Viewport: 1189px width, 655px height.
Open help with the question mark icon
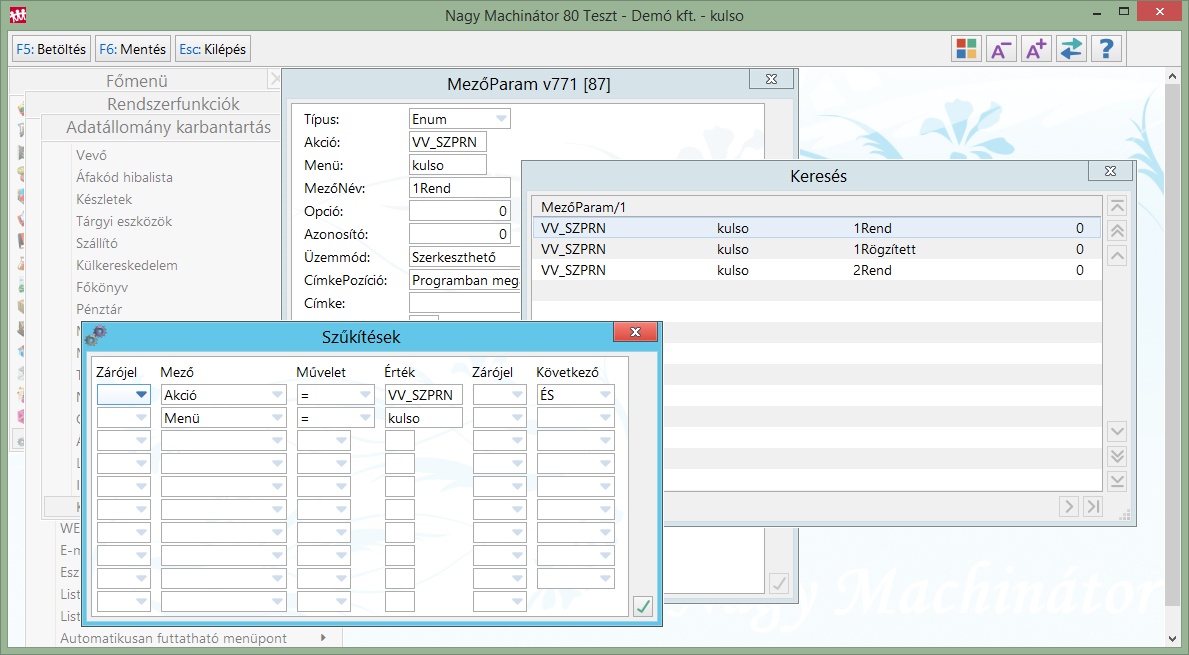[1105, 49]
